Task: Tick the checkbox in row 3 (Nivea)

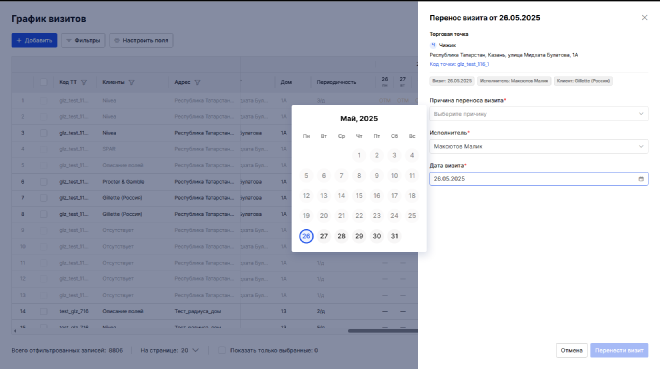Action: pyautogui.click(x=43, y=133)
